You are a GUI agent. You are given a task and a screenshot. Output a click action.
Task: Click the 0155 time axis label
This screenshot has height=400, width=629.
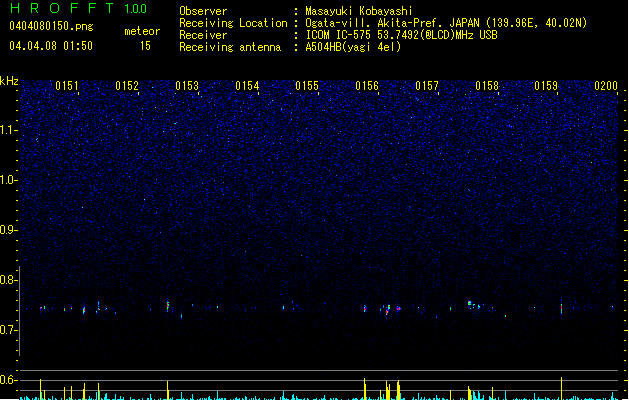[307, 85]
